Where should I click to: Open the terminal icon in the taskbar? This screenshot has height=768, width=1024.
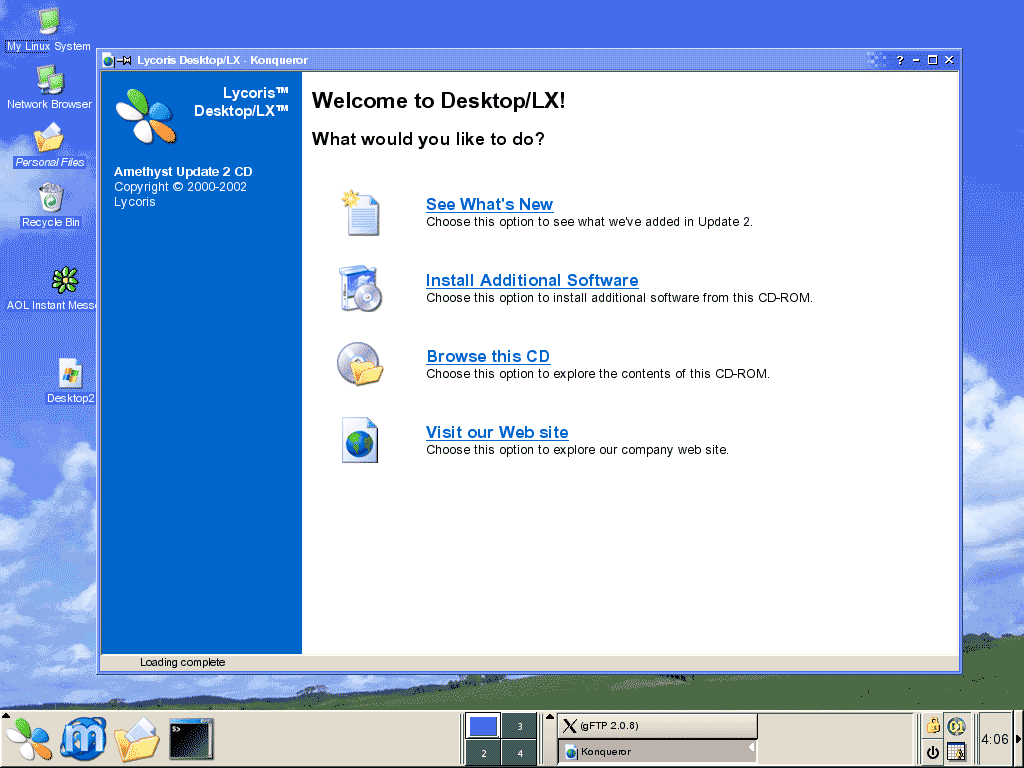(x=191, y=740)
